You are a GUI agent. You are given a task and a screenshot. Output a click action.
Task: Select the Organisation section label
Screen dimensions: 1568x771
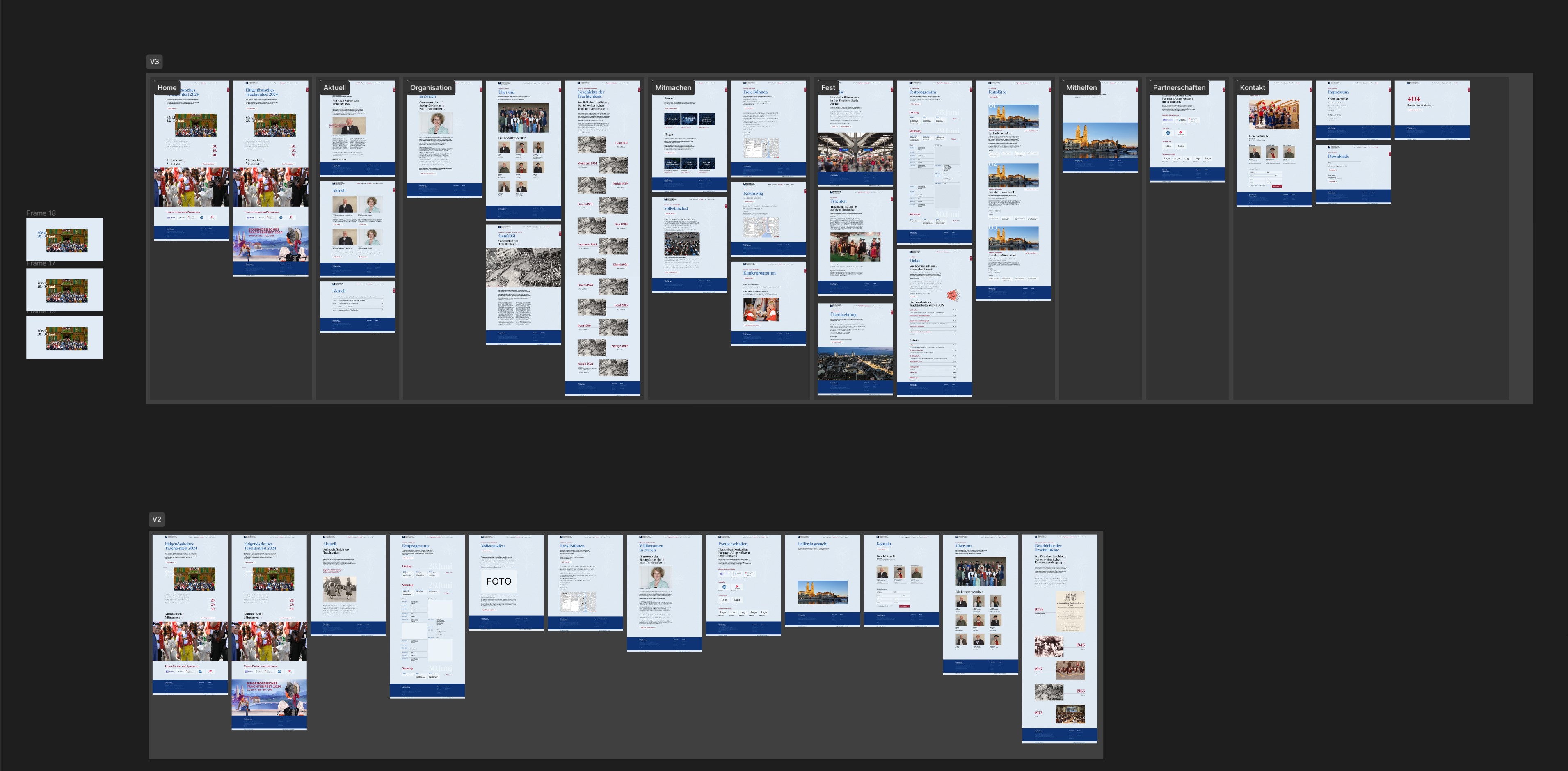click(x=430, y=88)
